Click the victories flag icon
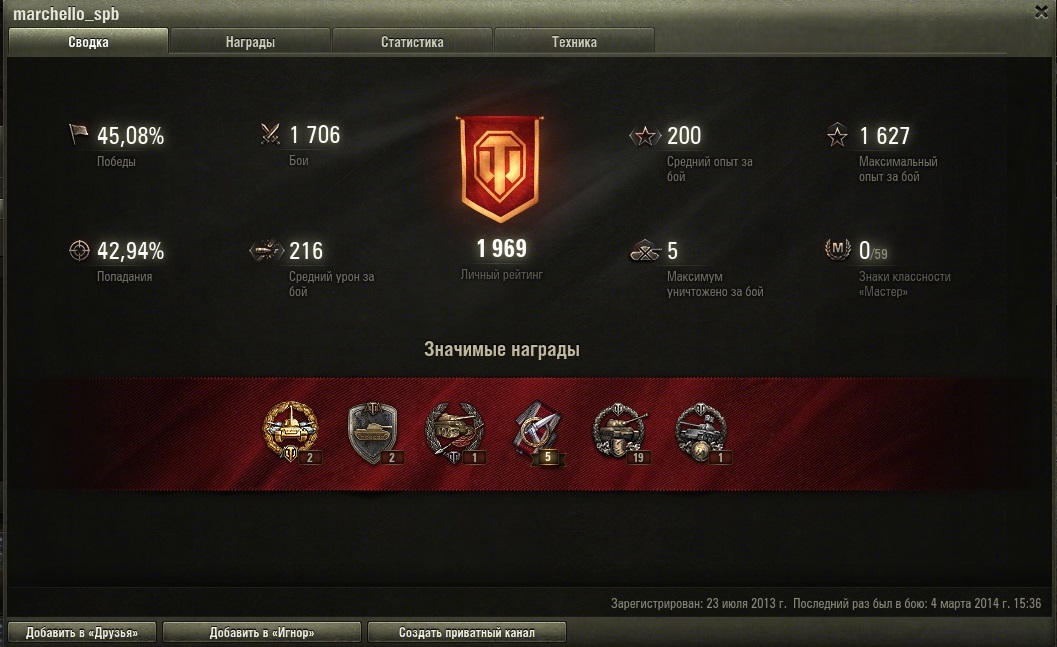Viewport: 1057px width, 647px height. pos(78,134)
